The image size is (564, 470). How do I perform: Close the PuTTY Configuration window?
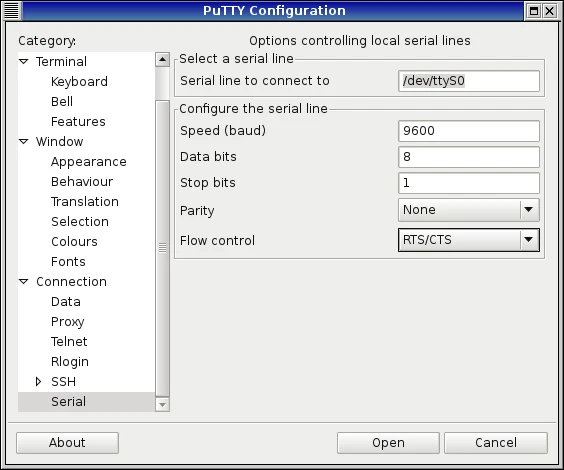[x=550, y=11]
